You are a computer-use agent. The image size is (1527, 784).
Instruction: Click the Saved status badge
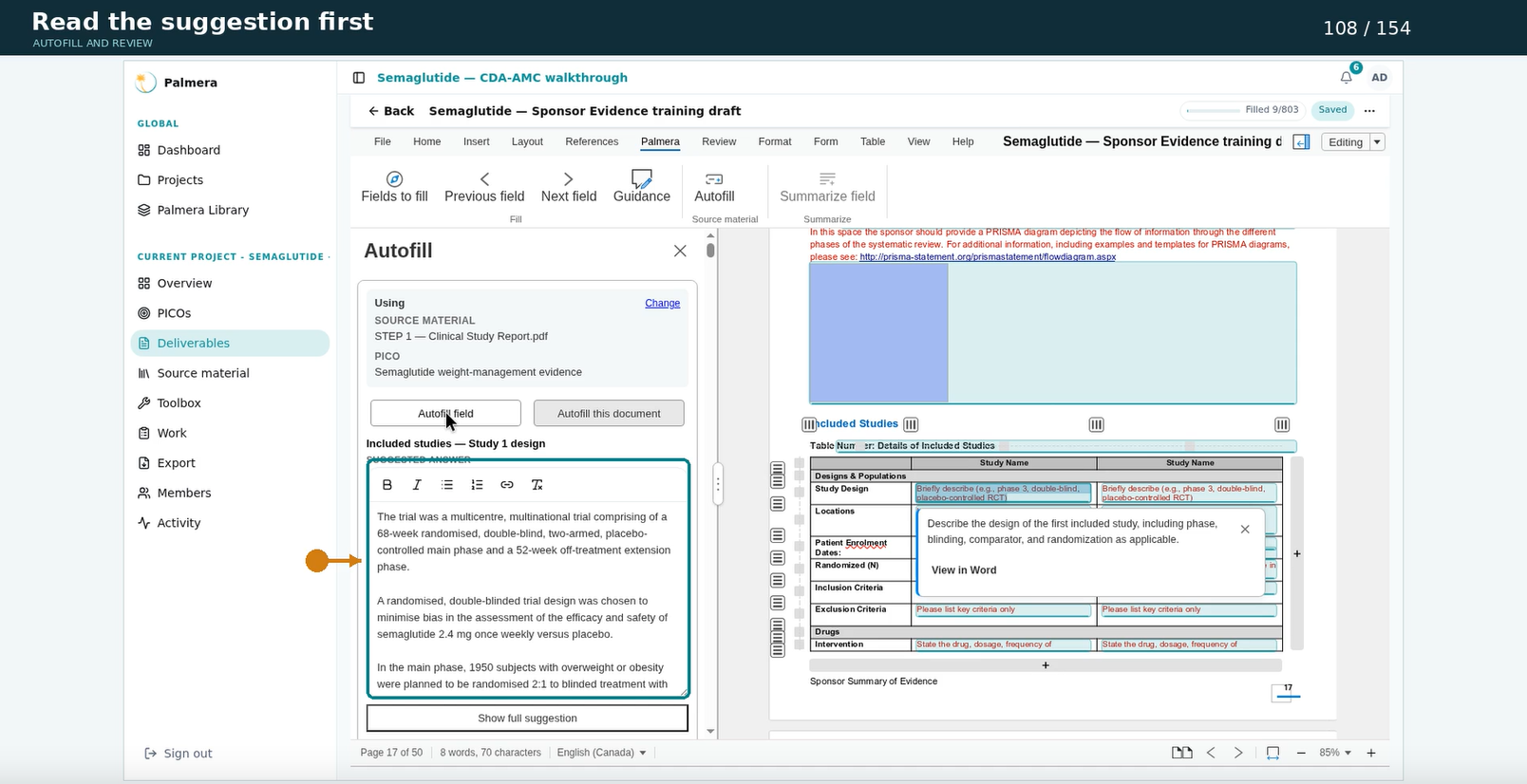1332,110
